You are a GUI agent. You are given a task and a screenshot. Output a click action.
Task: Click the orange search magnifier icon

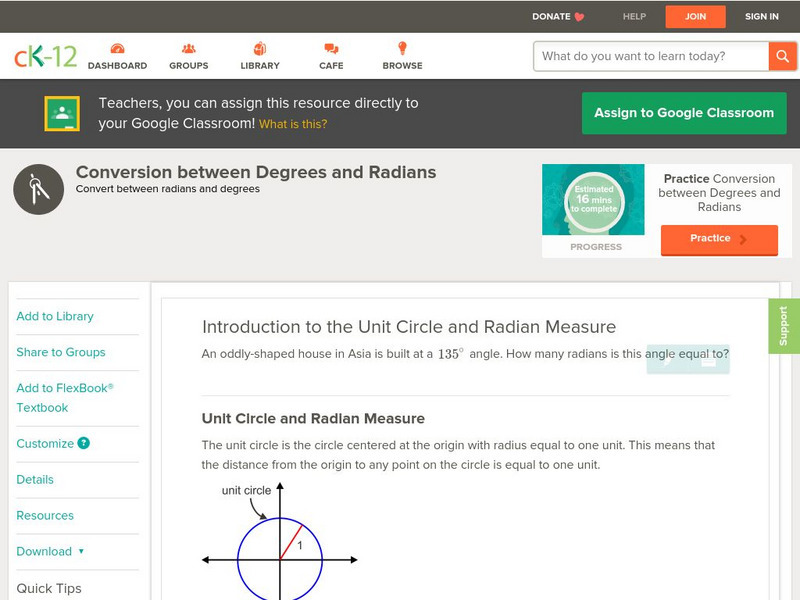pyautogui.click(x=783, y=56)
